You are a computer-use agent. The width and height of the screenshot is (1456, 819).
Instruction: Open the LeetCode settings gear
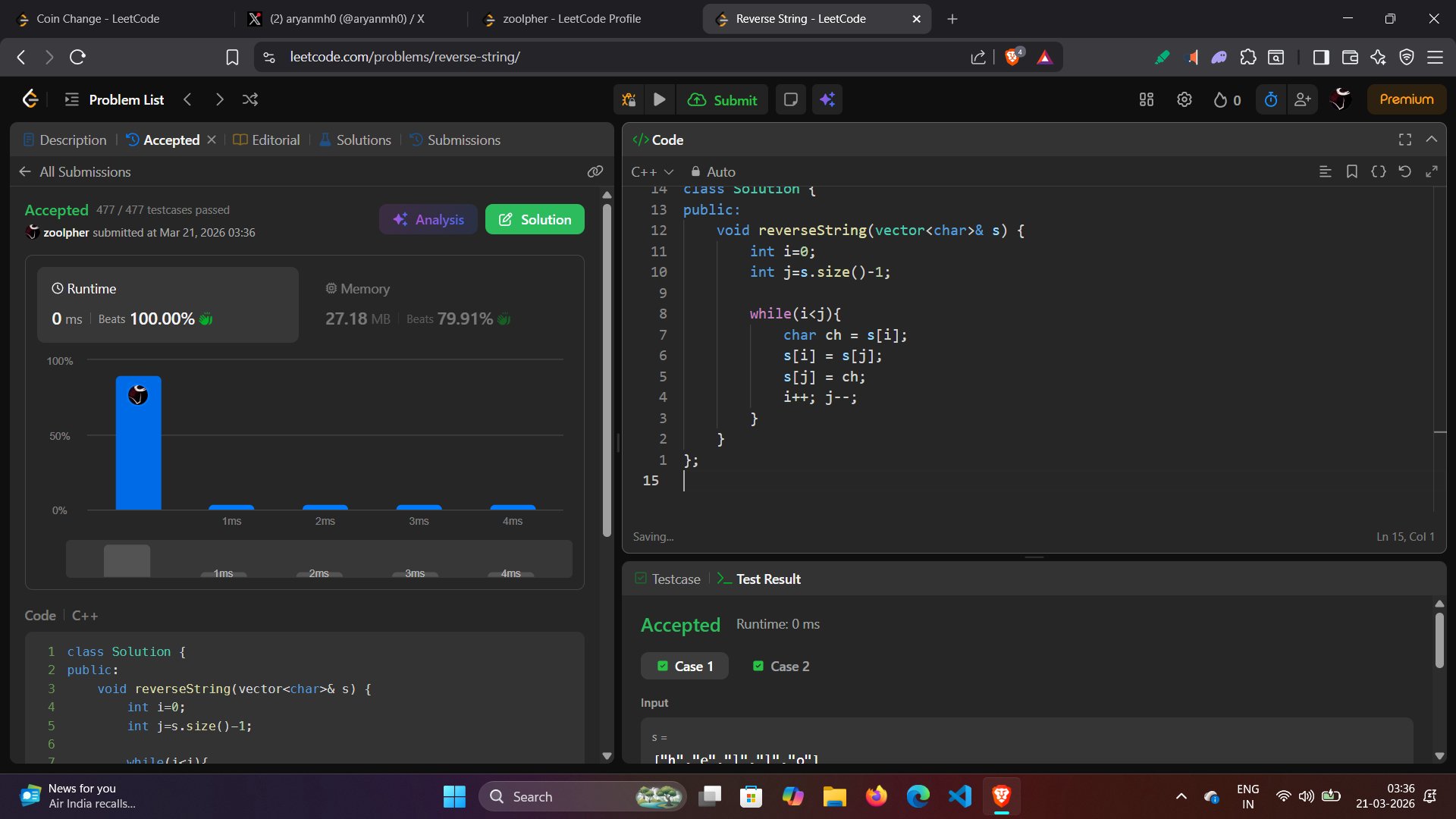tap(1184, 99)
